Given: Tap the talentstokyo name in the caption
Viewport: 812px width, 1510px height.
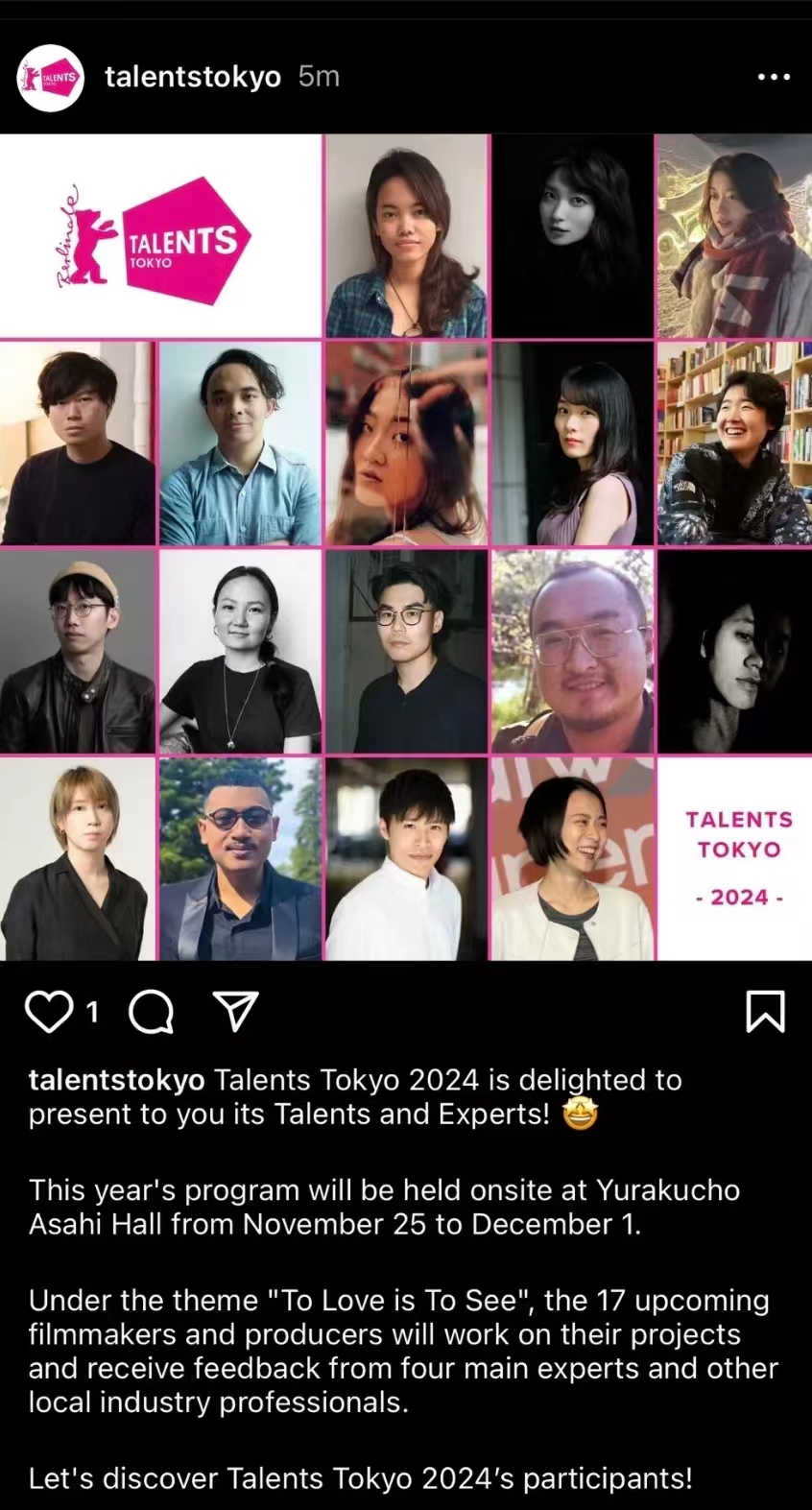Looking at the screenshot, I should click(x=116, y=1080).
